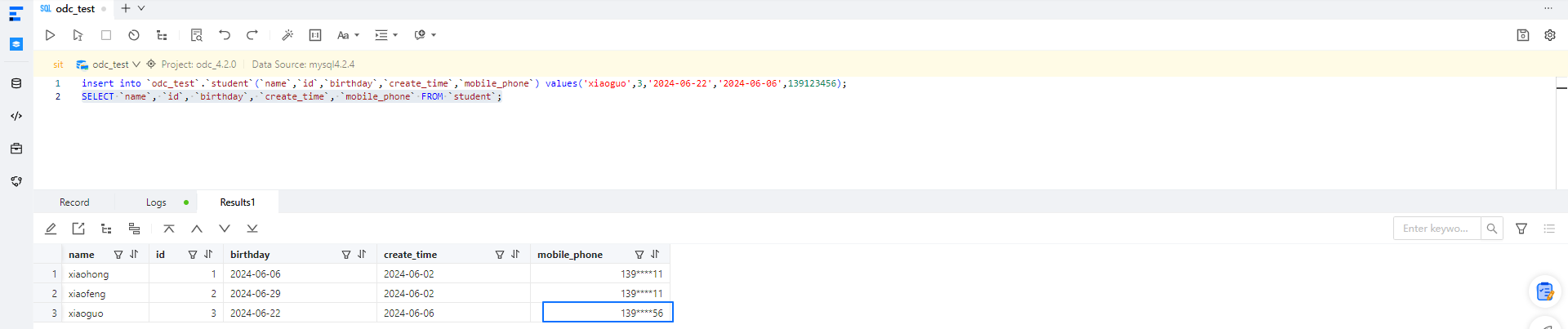This screenshot has height=329, width=1568.
Task: Switch to the Logs tab
Action: pyautogui.click(x=156, y=202)
